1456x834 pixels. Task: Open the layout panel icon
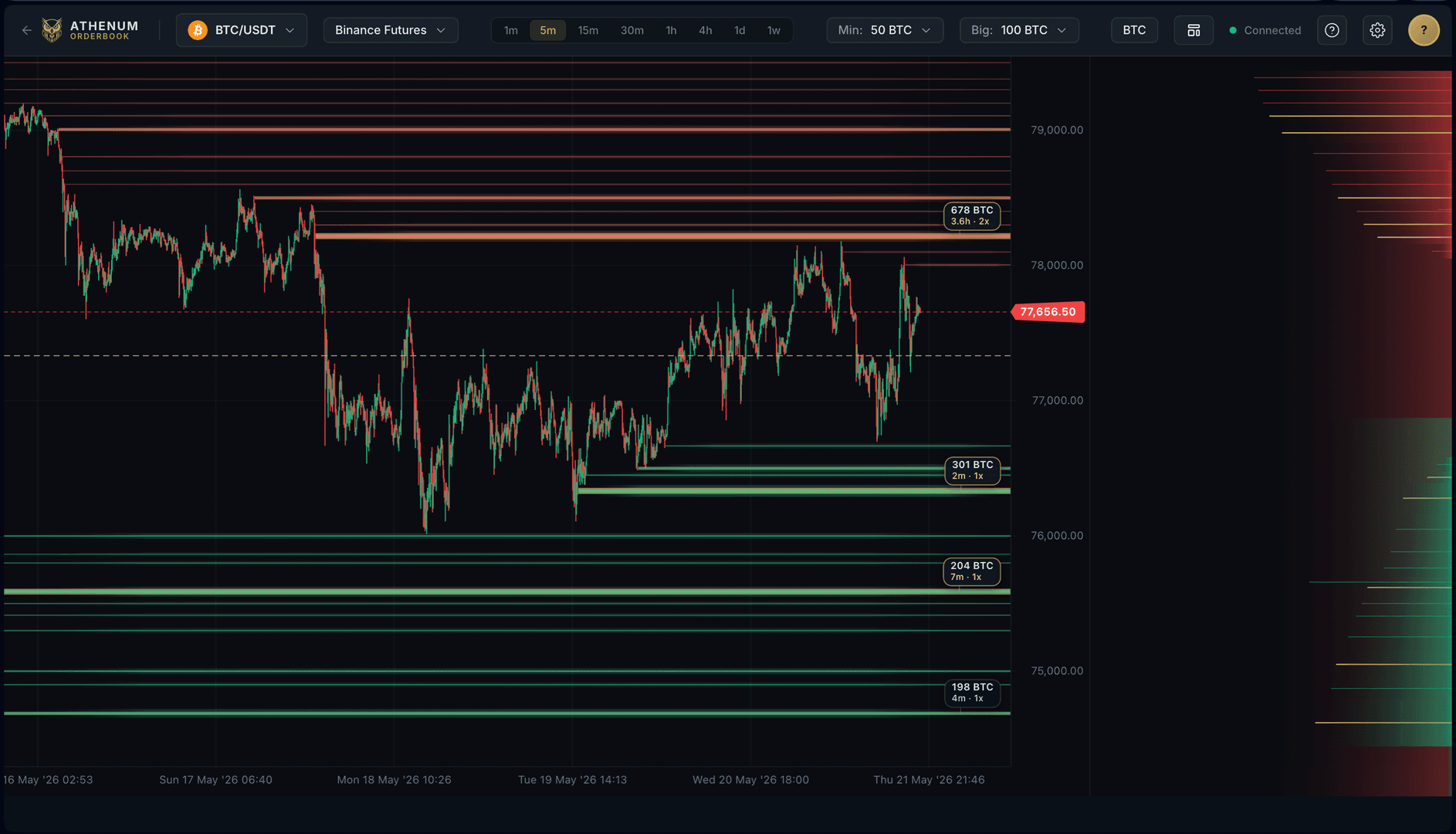(1194, 30)
